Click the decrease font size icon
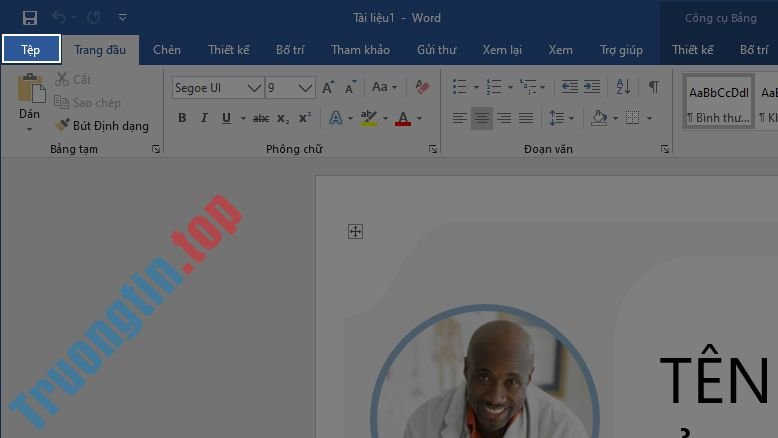 [x=350, y=87]
